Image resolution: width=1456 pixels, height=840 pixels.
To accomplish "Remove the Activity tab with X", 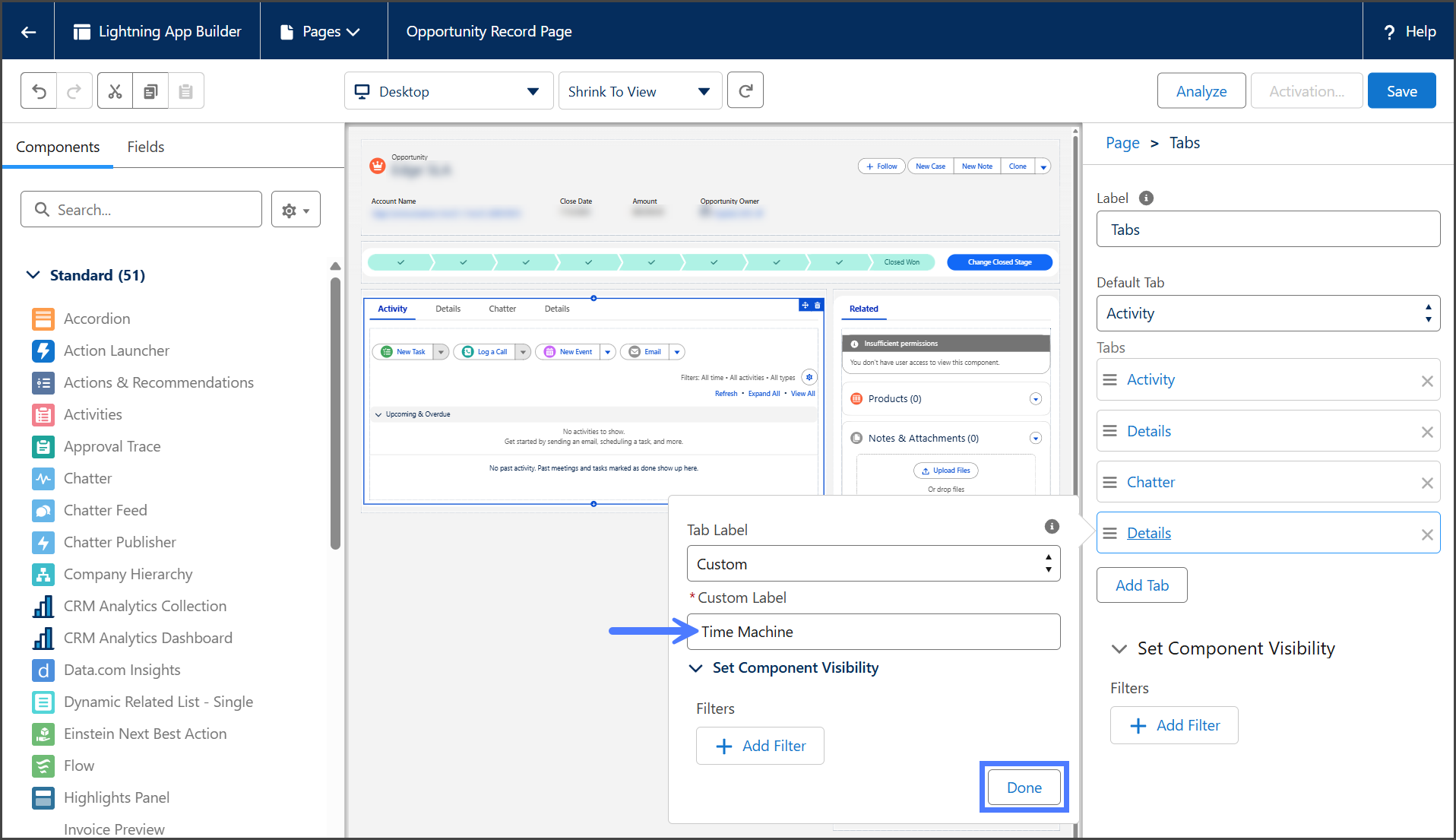I will tap(1426, 381).
